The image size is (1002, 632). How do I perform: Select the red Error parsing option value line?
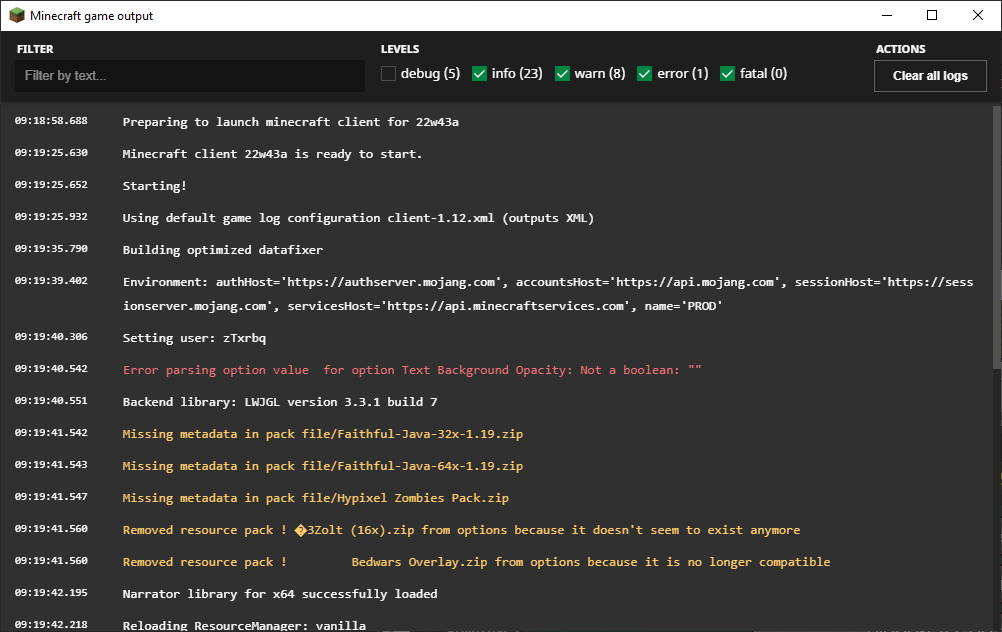point(411,370)
